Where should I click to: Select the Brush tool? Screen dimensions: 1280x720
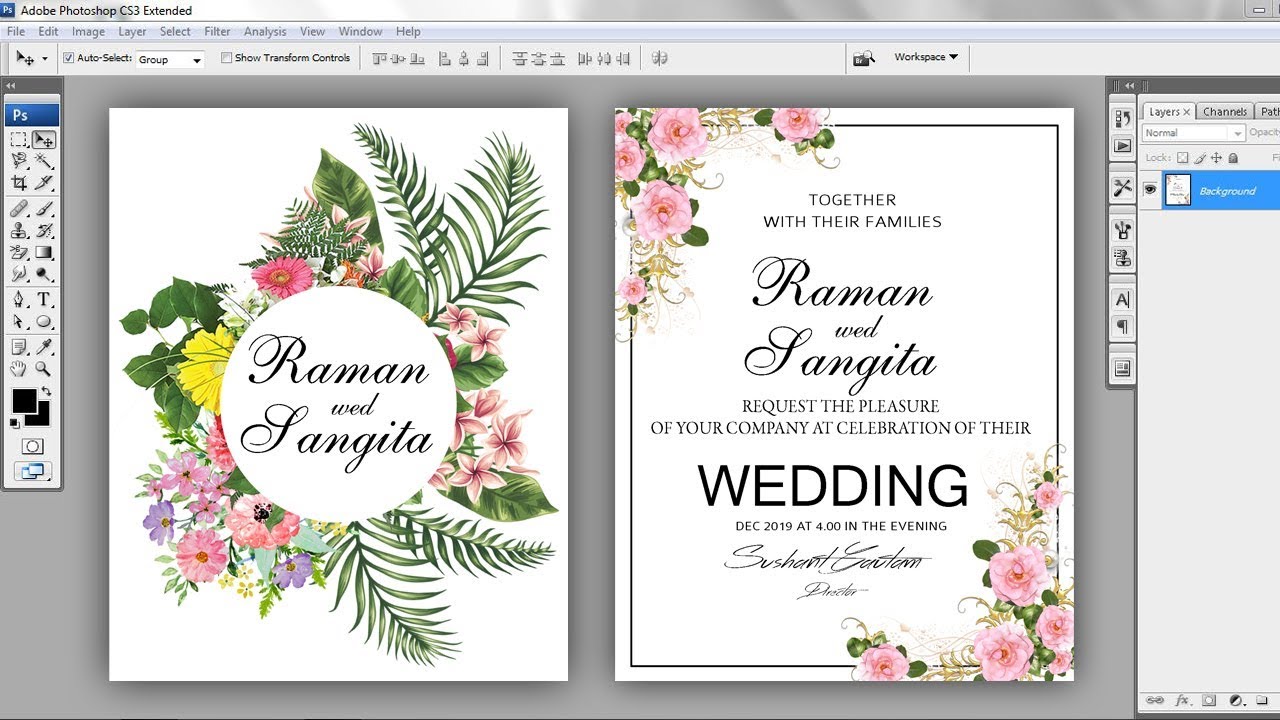(x=44, y=209)
